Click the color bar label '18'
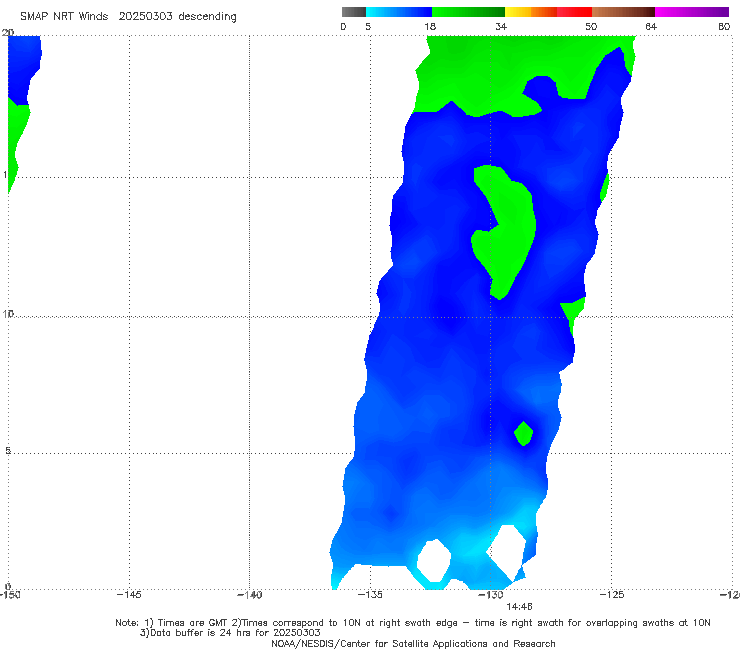The height and width of the screenshot is (650, 740). [430, 26]
